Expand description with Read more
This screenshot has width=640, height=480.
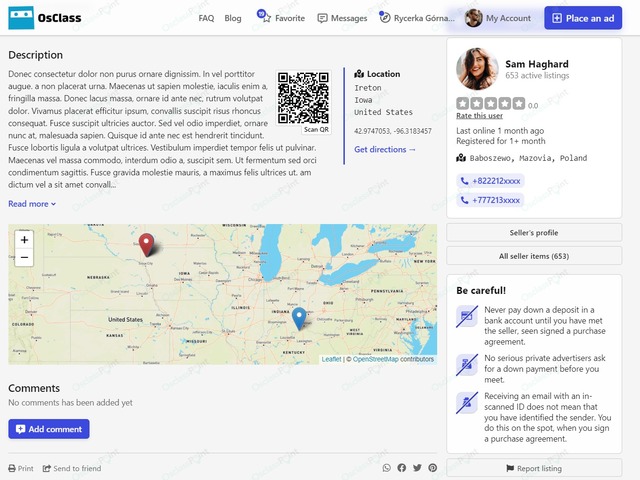click(x=32, y=204)
